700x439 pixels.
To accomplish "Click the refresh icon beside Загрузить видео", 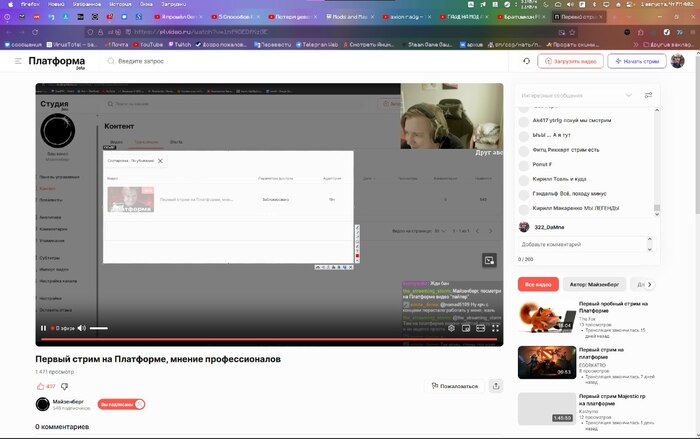I will (x=526, y=61).
